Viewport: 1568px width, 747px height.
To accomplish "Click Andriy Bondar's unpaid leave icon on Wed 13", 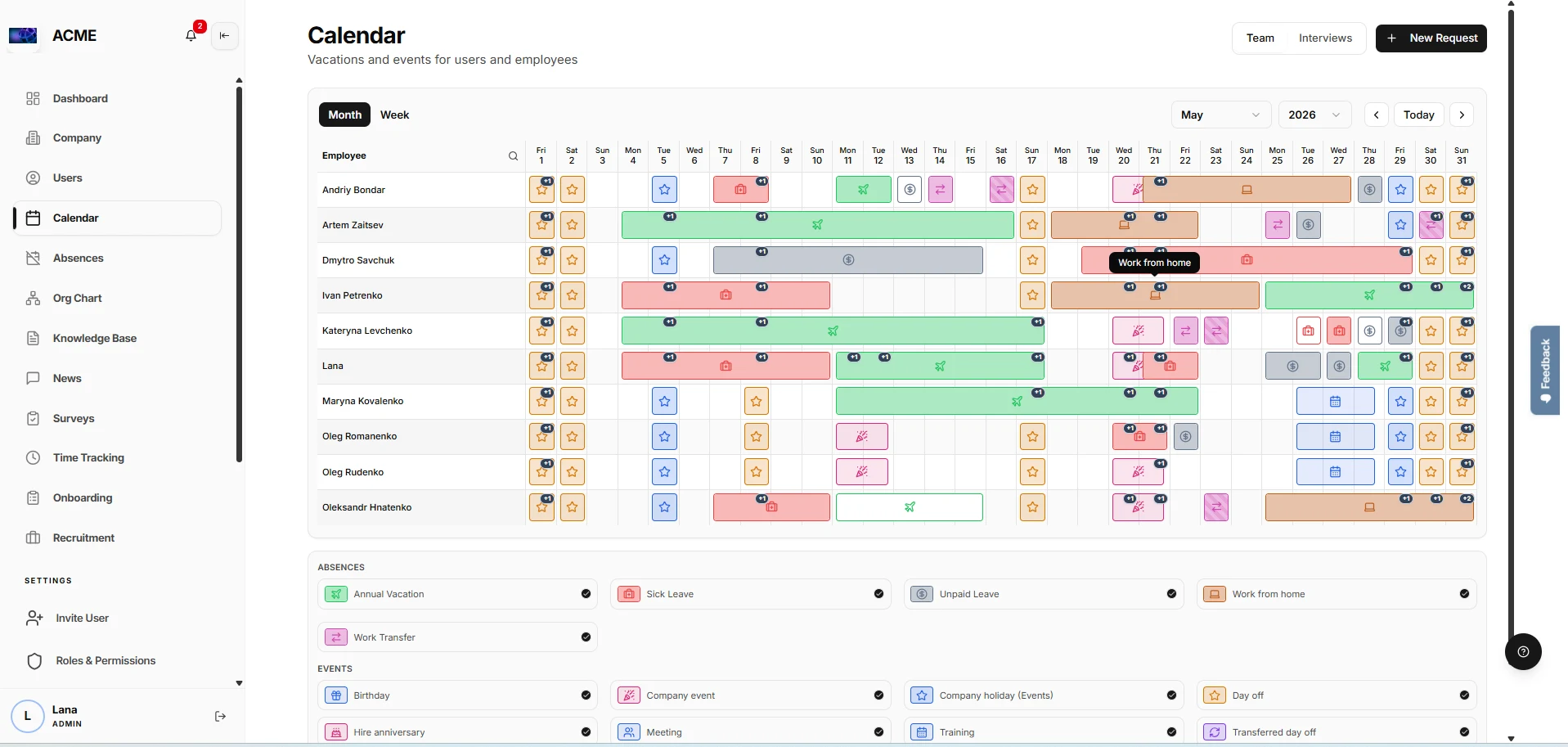I will 910,190.
